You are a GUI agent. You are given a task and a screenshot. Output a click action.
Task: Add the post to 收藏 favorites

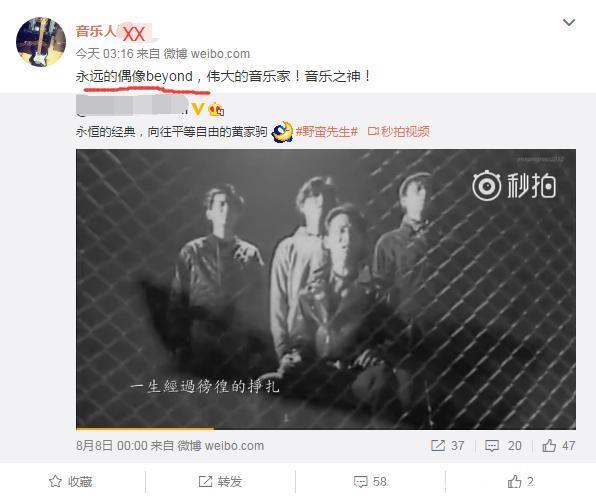point(71,482)
